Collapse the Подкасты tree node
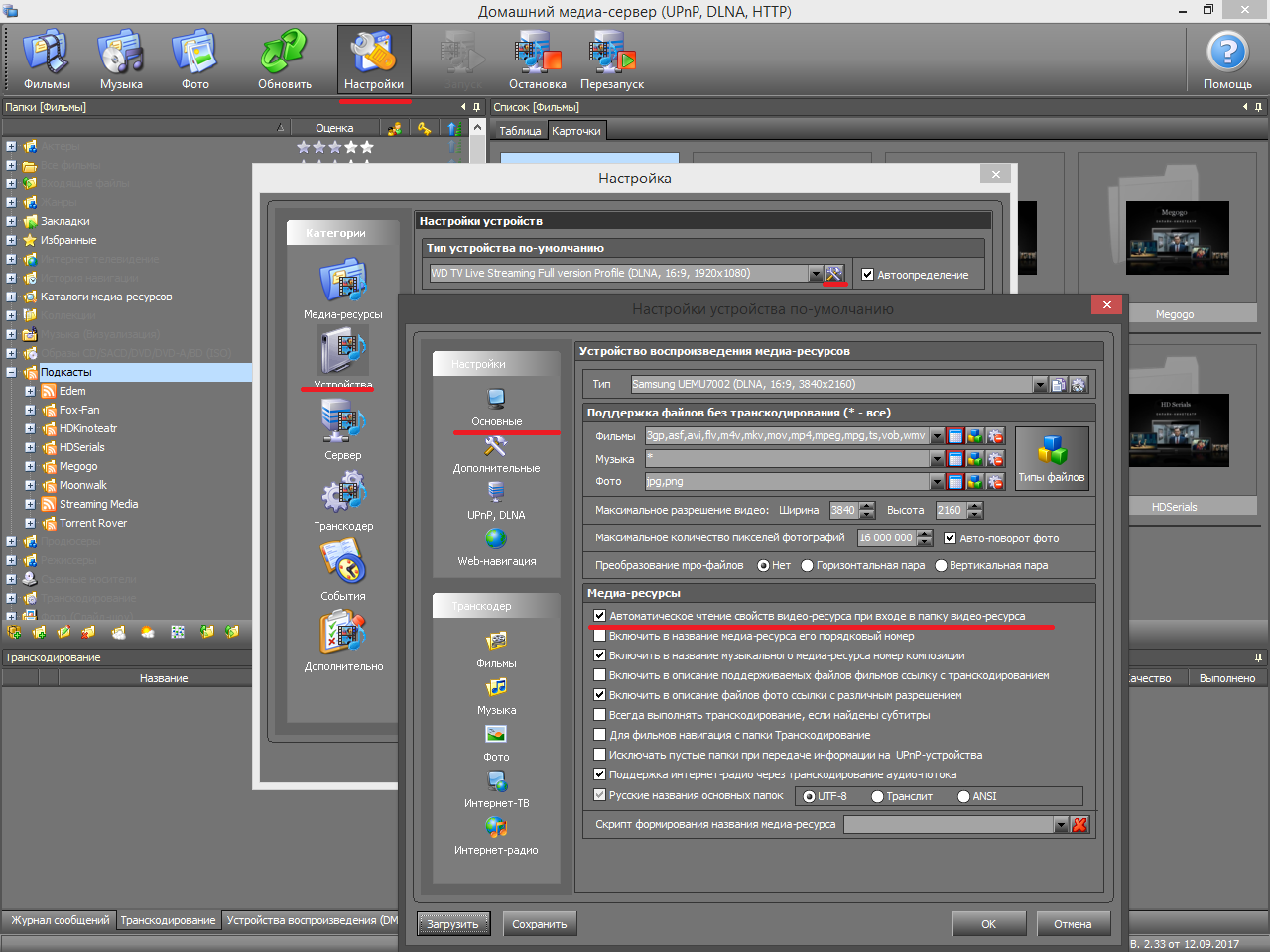Viewport: 1270px width, 952px height. 11,373
